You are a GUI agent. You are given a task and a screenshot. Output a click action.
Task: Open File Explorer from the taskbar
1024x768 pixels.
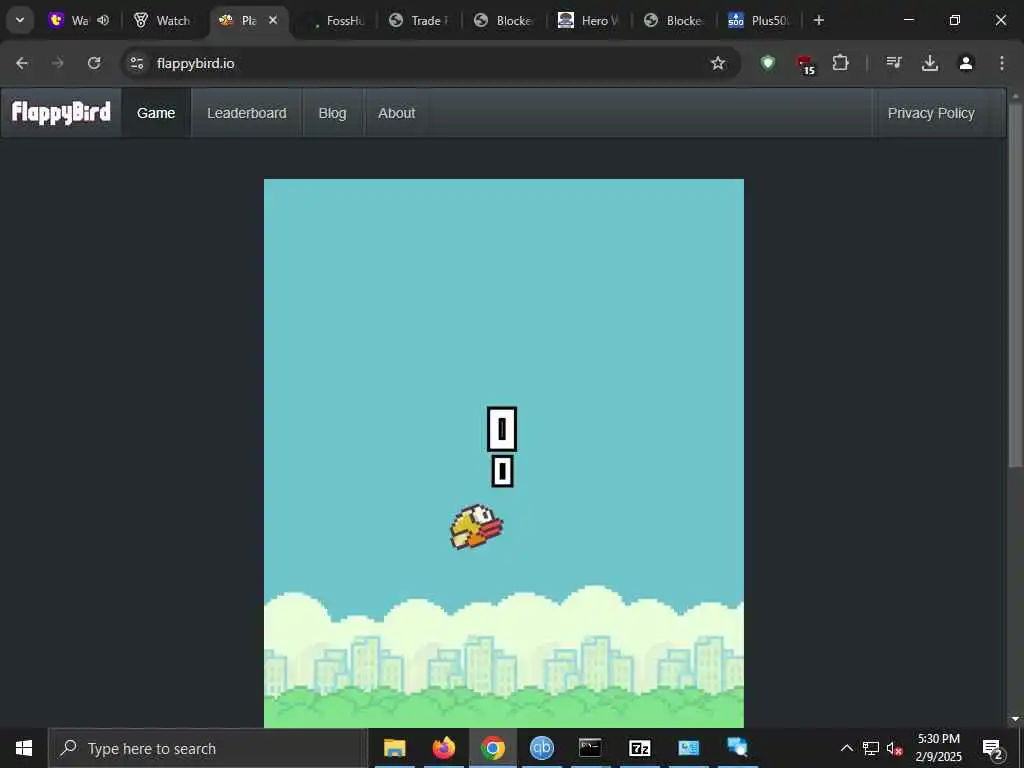(x=394, y=748)
